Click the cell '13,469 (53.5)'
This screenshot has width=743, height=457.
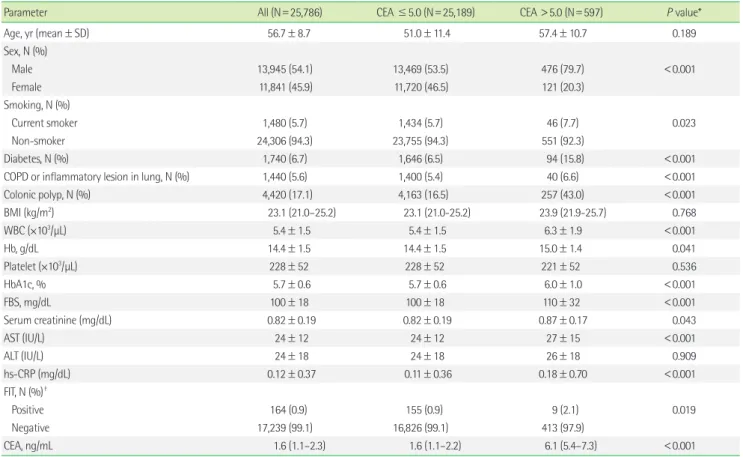click(420, 69)
